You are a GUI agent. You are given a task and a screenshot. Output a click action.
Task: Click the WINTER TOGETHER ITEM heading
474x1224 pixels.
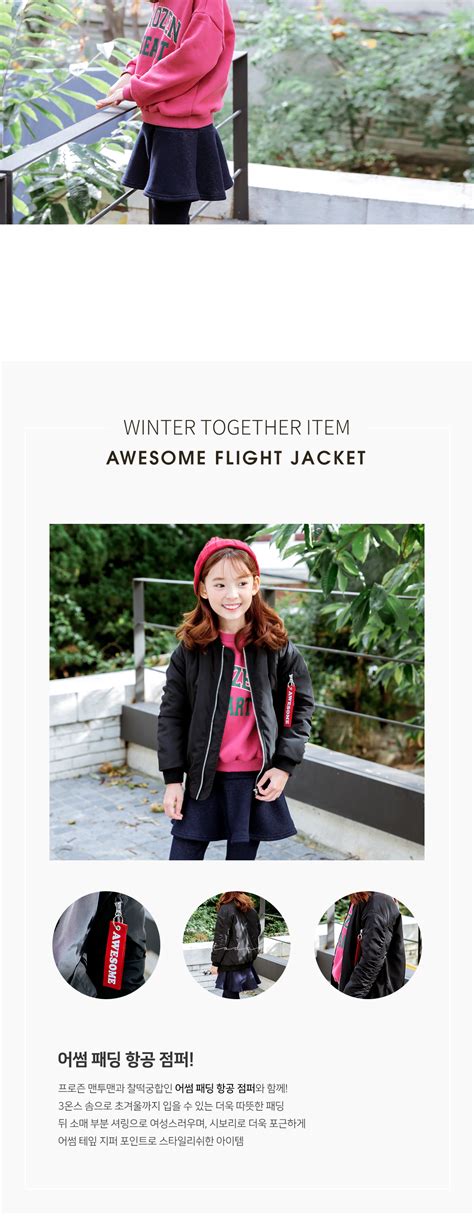(x=237, y=427)
